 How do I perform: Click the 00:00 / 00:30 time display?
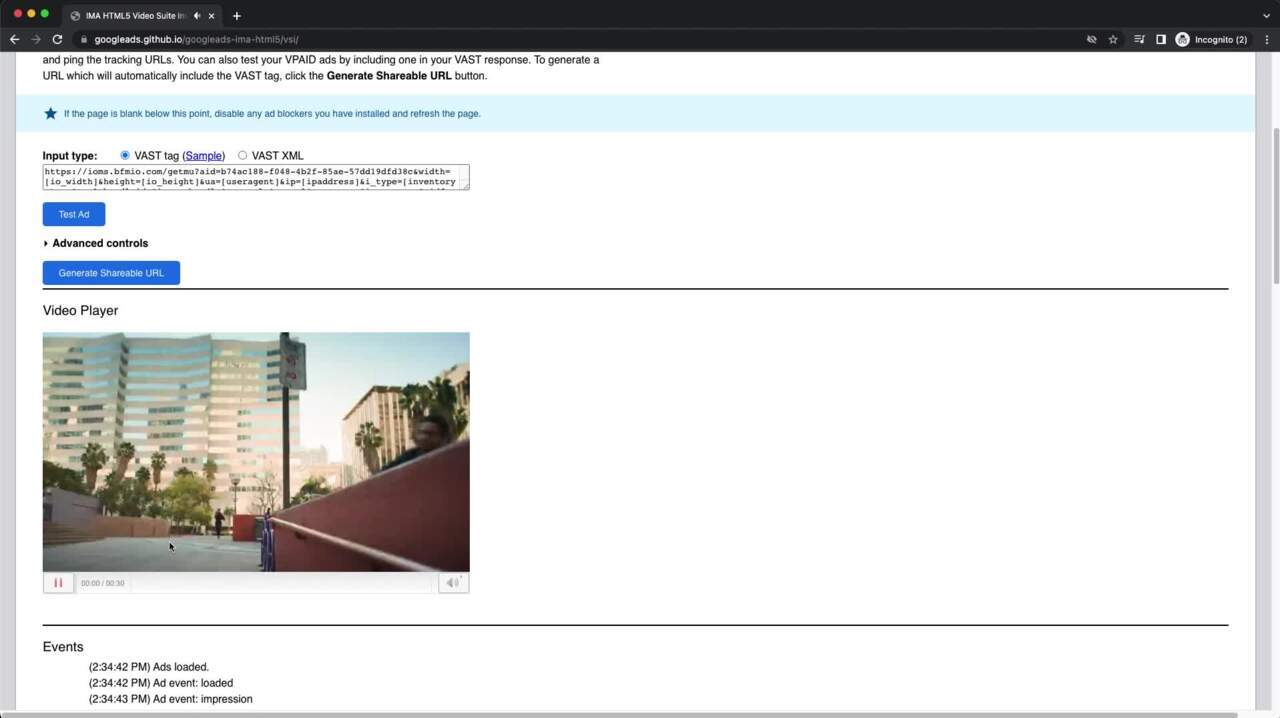[103, 583]
